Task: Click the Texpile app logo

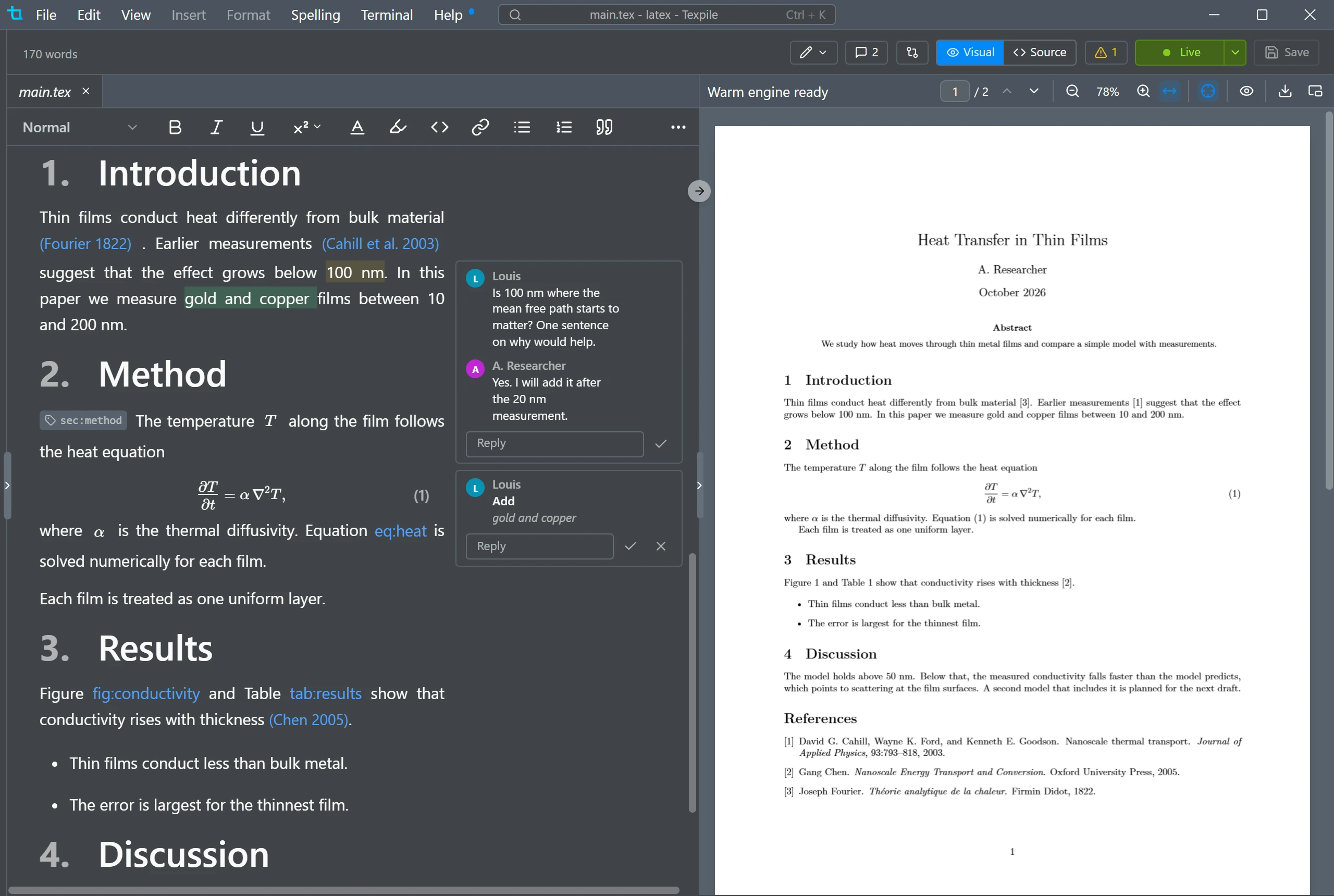Action: click(16, 14)
